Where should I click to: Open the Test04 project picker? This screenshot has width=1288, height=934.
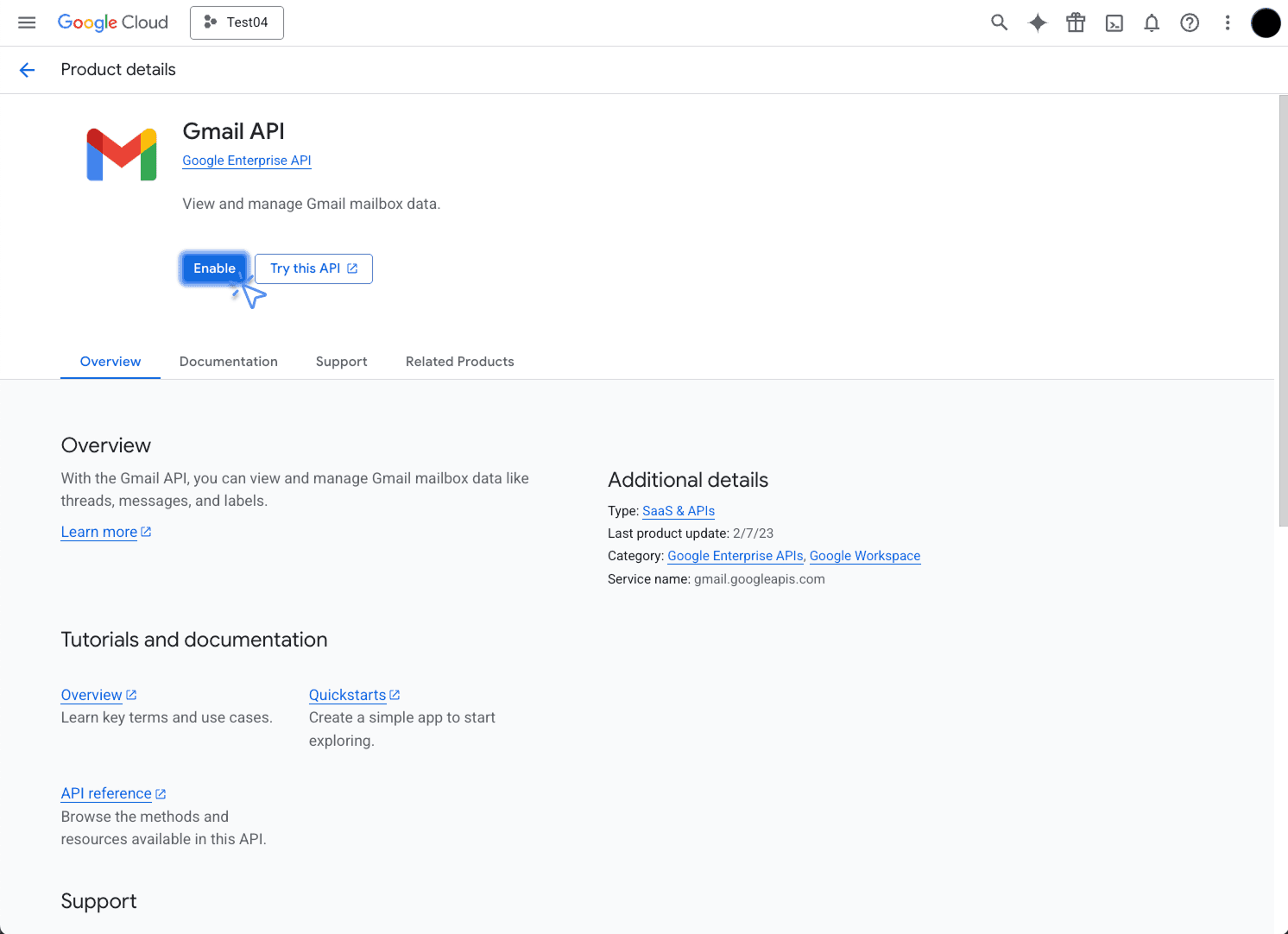coord(237,22)
